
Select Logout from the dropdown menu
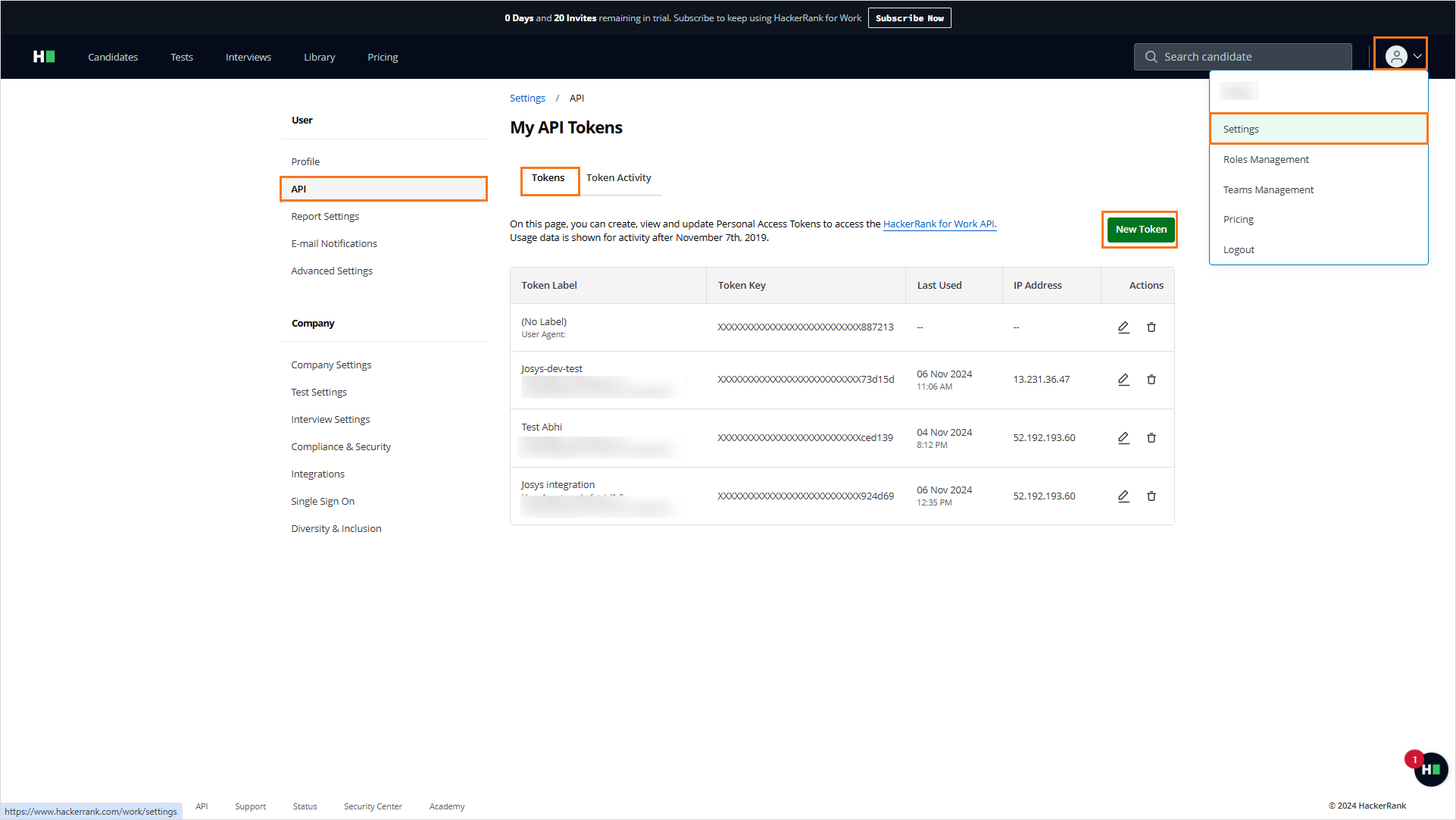[1239, 250]
